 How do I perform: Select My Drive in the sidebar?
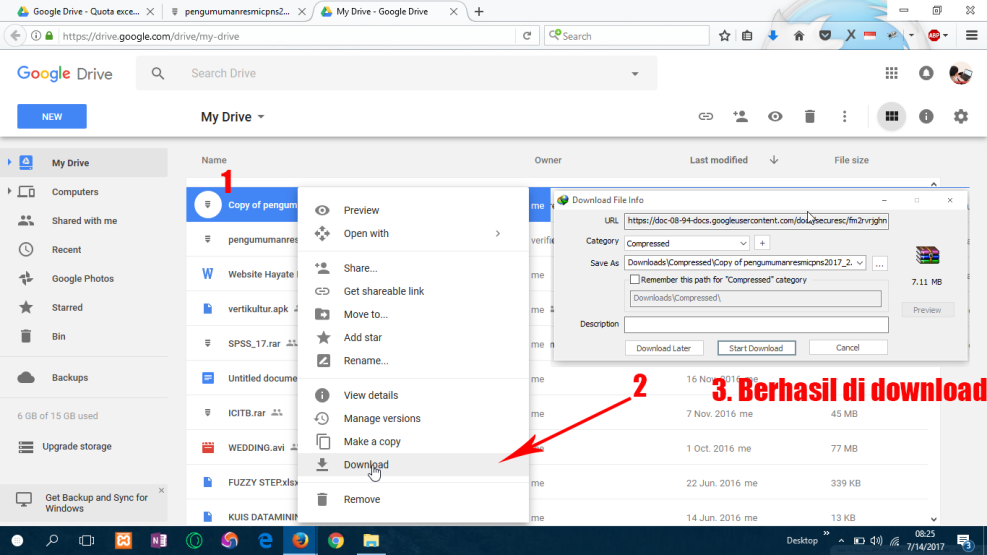pyautogui.click(x=84, y=163)
